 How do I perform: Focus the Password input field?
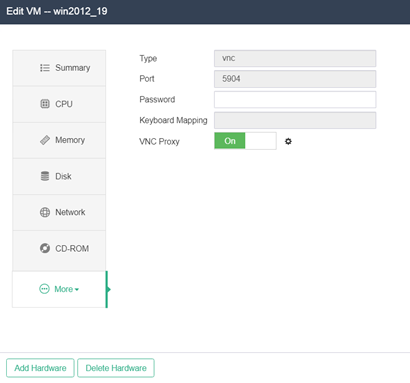[295, 99]
